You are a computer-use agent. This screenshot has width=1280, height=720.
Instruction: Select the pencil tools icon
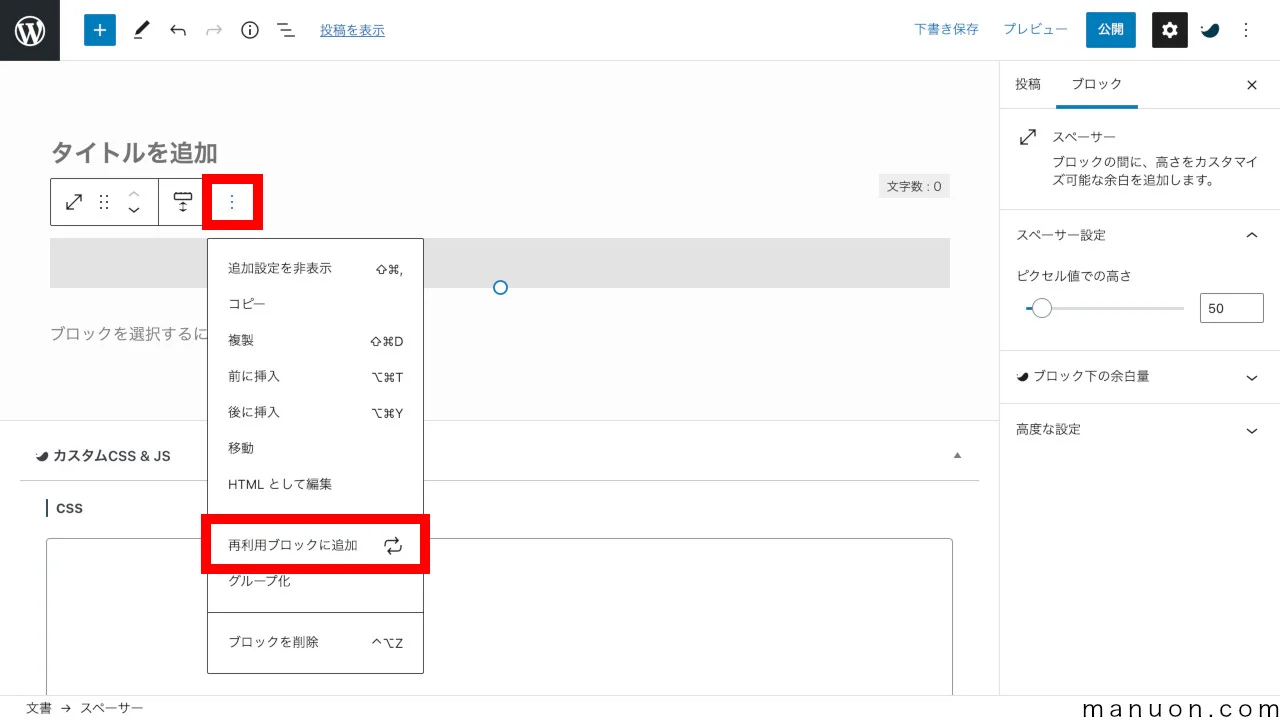coord(141,30)
